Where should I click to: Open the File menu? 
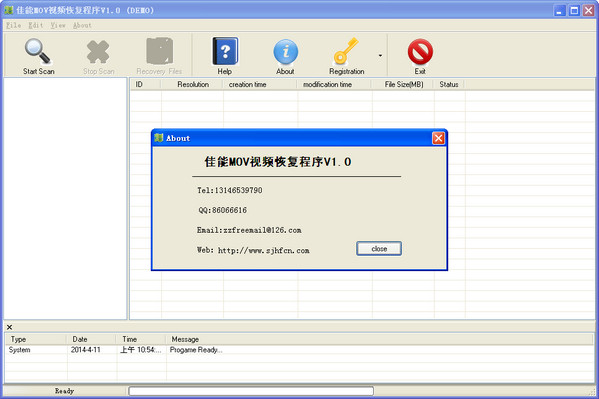coord(13,25)
